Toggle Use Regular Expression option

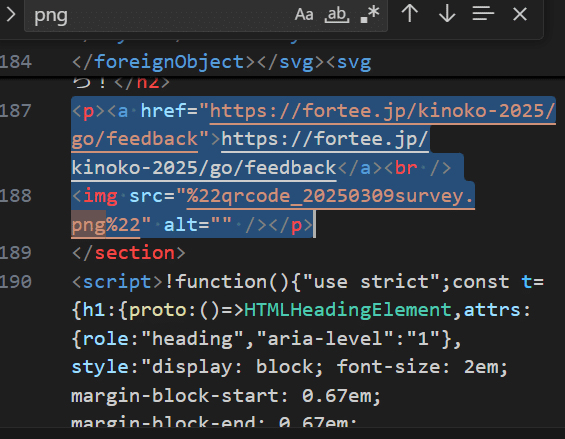pos(370,15)
